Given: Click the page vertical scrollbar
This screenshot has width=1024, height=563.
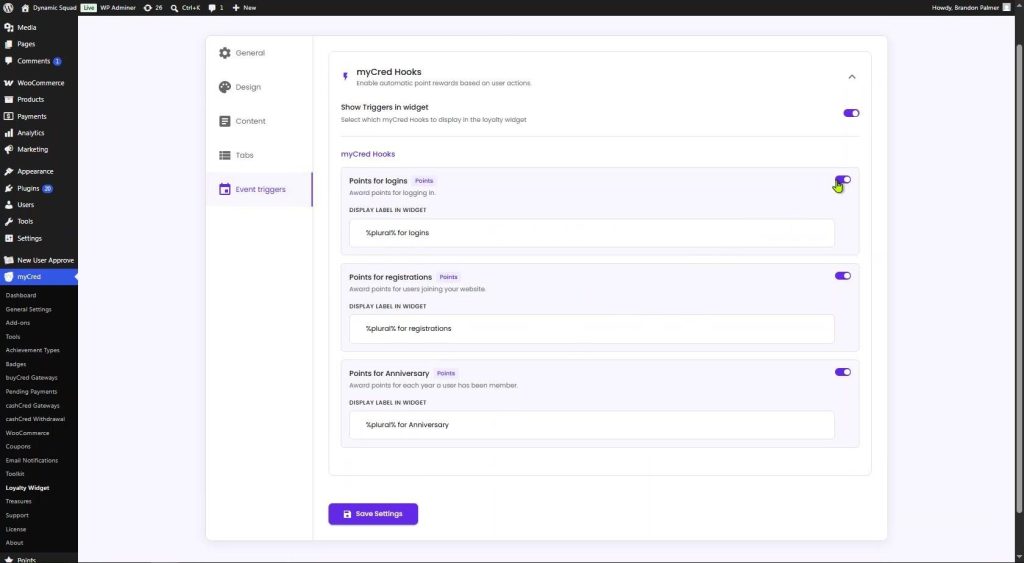Looking at the screenshot, I should (x=1019, y=278).
